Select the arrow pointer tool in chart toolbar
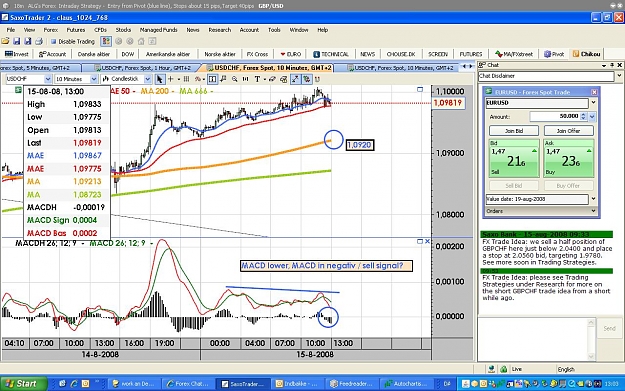Image resolution: width=625 pixels, height=391 pixels. pos(159,79)
